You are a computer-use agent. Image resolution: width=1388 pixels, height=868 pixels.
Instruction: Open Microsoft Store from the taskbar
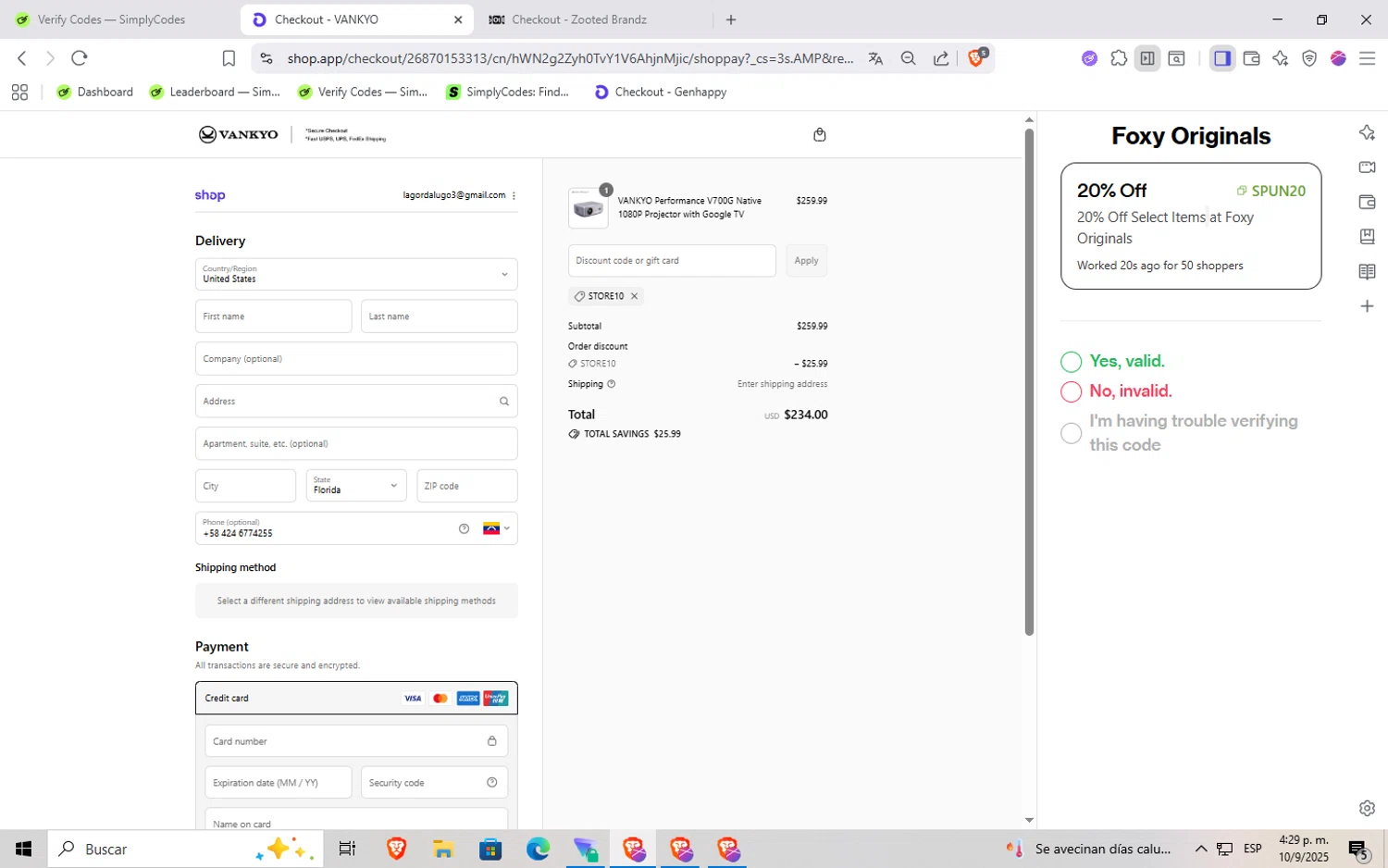click(490, 849)
